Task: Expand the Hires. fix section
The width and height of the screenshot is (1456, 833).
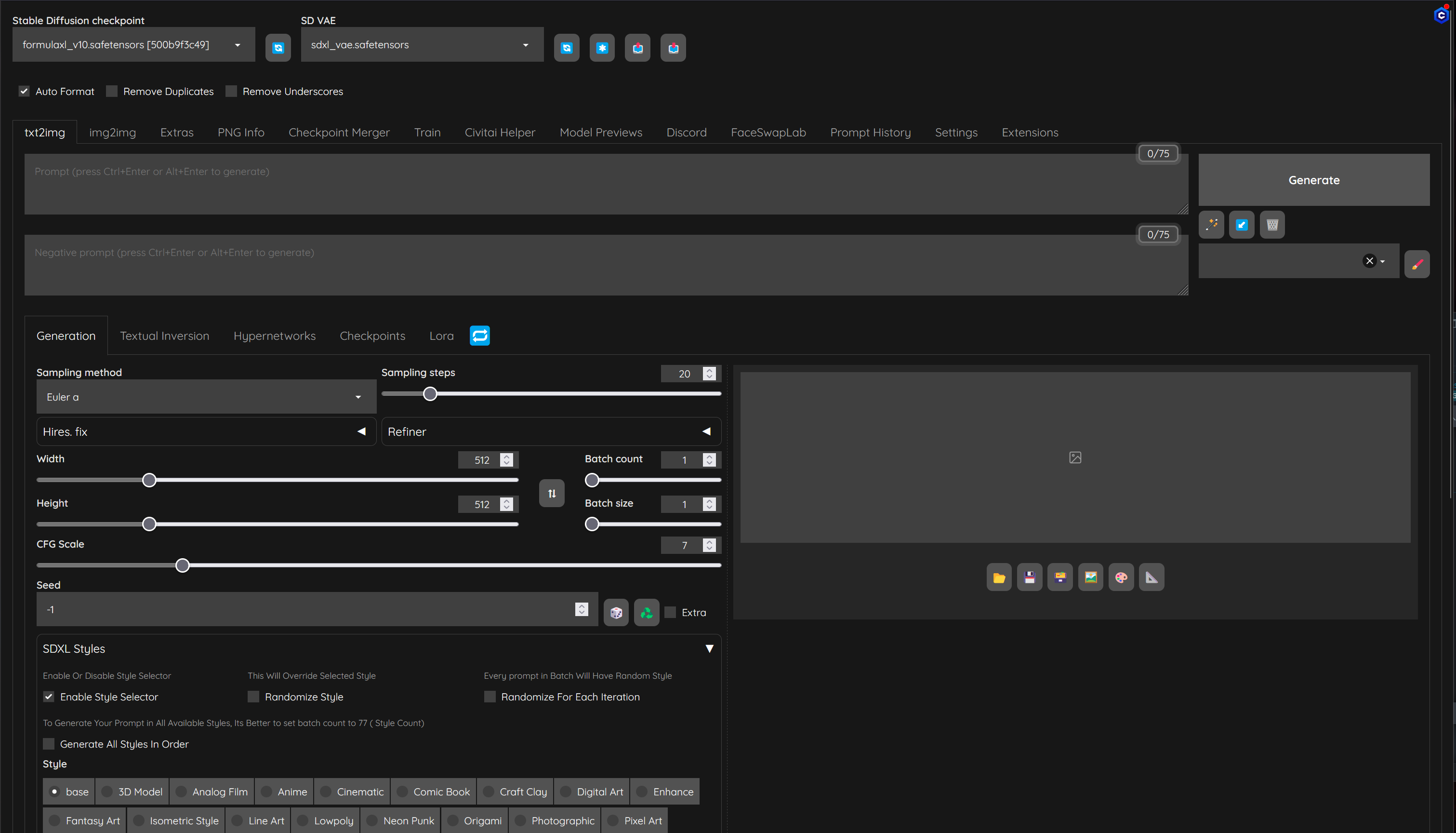Action: 361,431
